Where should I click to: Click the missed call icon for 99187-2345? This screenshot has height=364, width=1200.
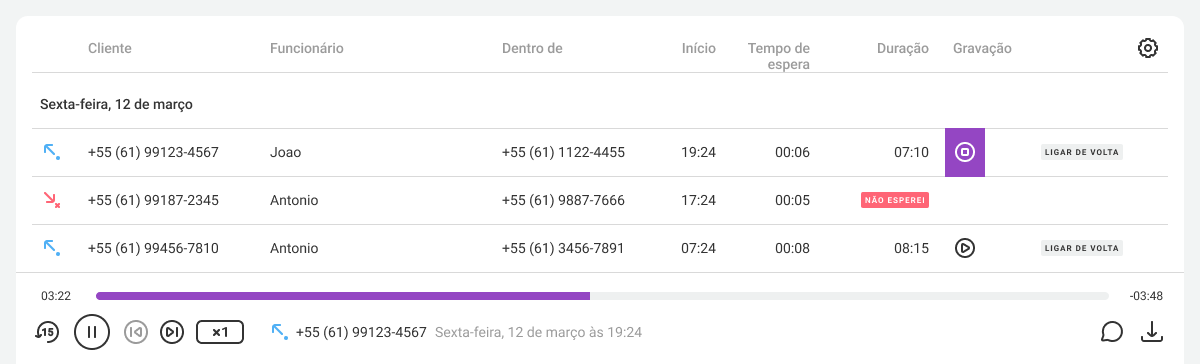(52, 200)
